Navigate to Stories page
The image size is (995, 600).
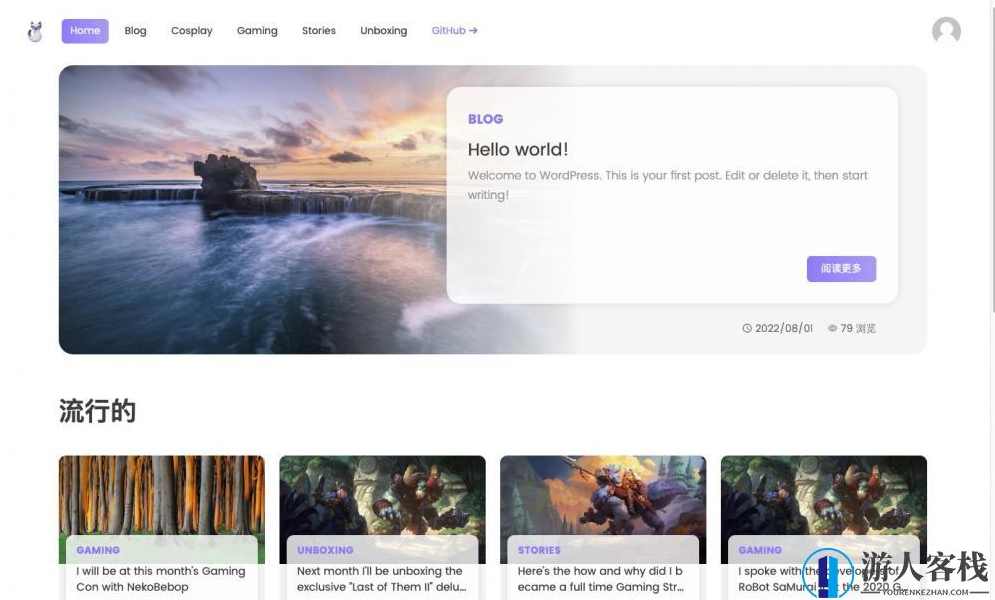[319, 31]
